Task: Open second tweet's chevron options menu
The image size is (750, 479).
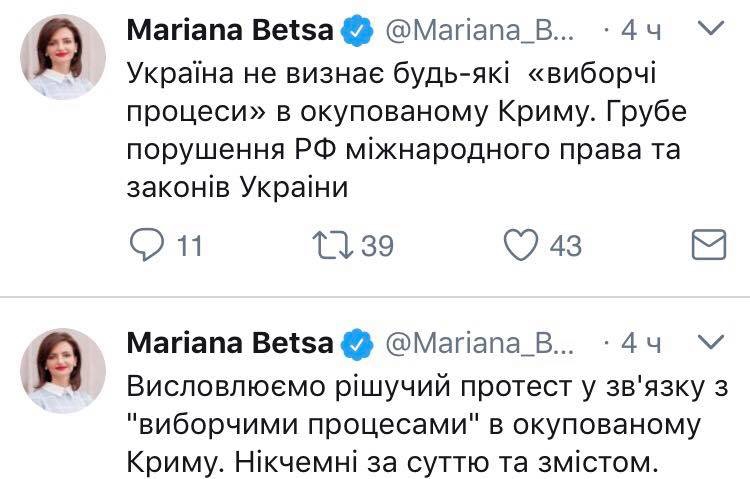Action: [708, 344]
